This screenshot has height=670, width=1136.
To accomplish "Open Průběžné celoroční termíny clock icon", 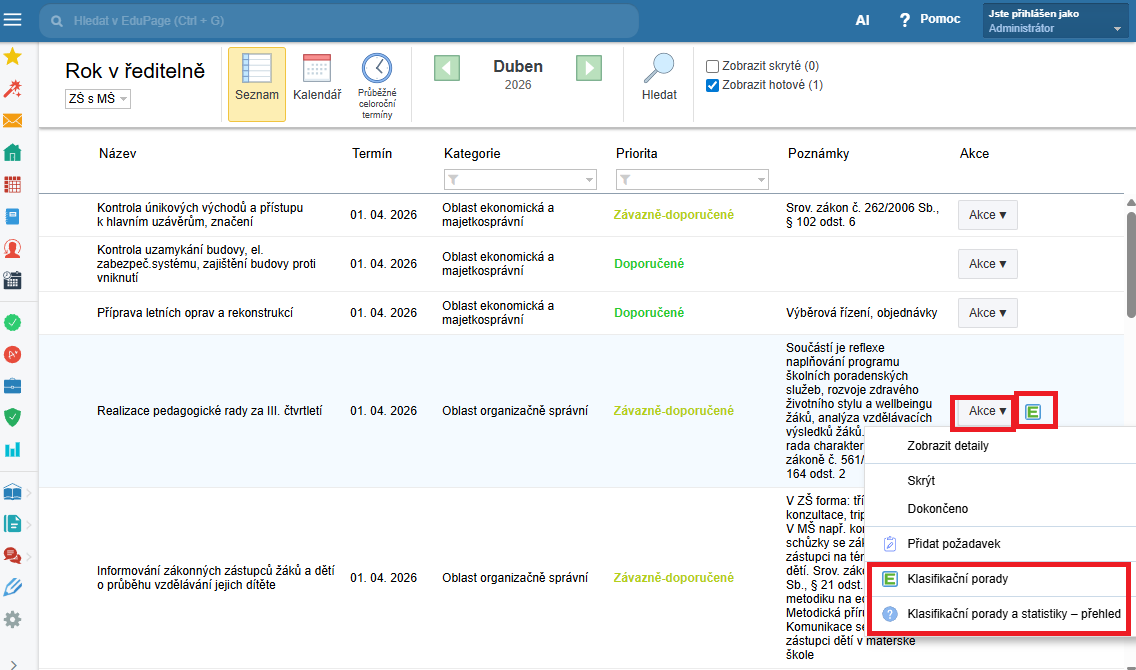I will [377, 84].
